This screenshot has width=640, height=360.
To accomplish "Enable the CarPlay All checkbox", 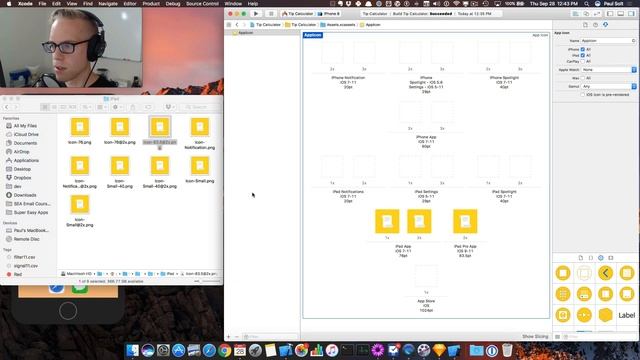I will click(x=583, y=61).
